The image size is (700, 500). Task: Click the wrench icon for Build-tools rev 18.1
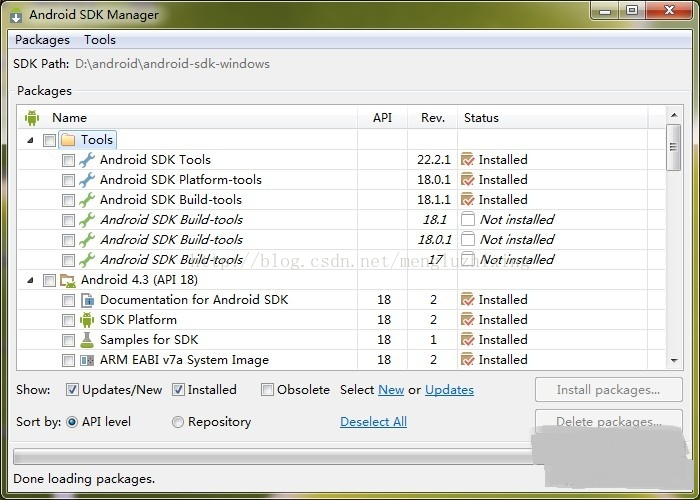click(x=87, y=220)
